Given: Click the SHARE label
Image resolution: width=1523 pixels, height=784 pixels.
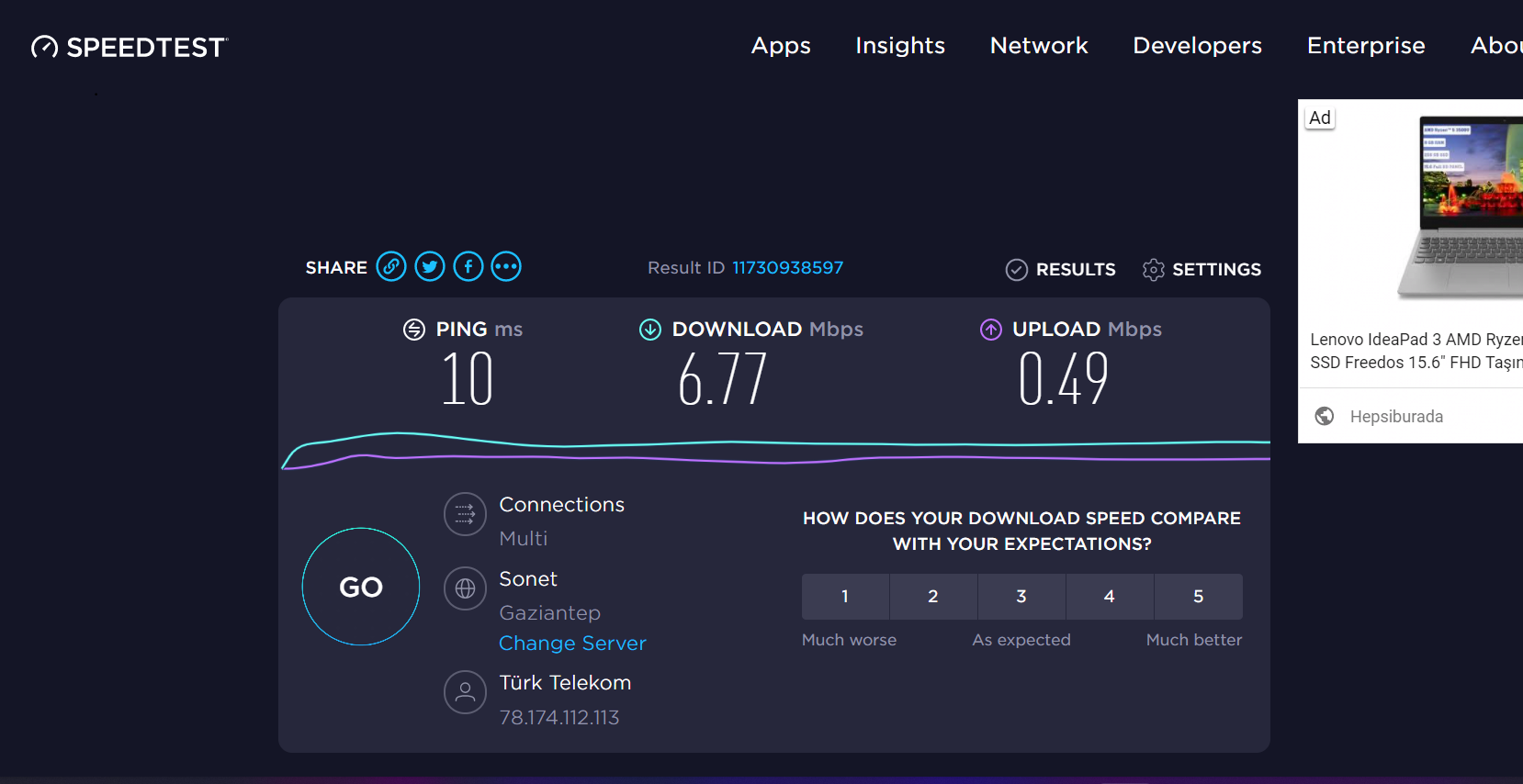Looking at the screenshot, I should 336,267.
